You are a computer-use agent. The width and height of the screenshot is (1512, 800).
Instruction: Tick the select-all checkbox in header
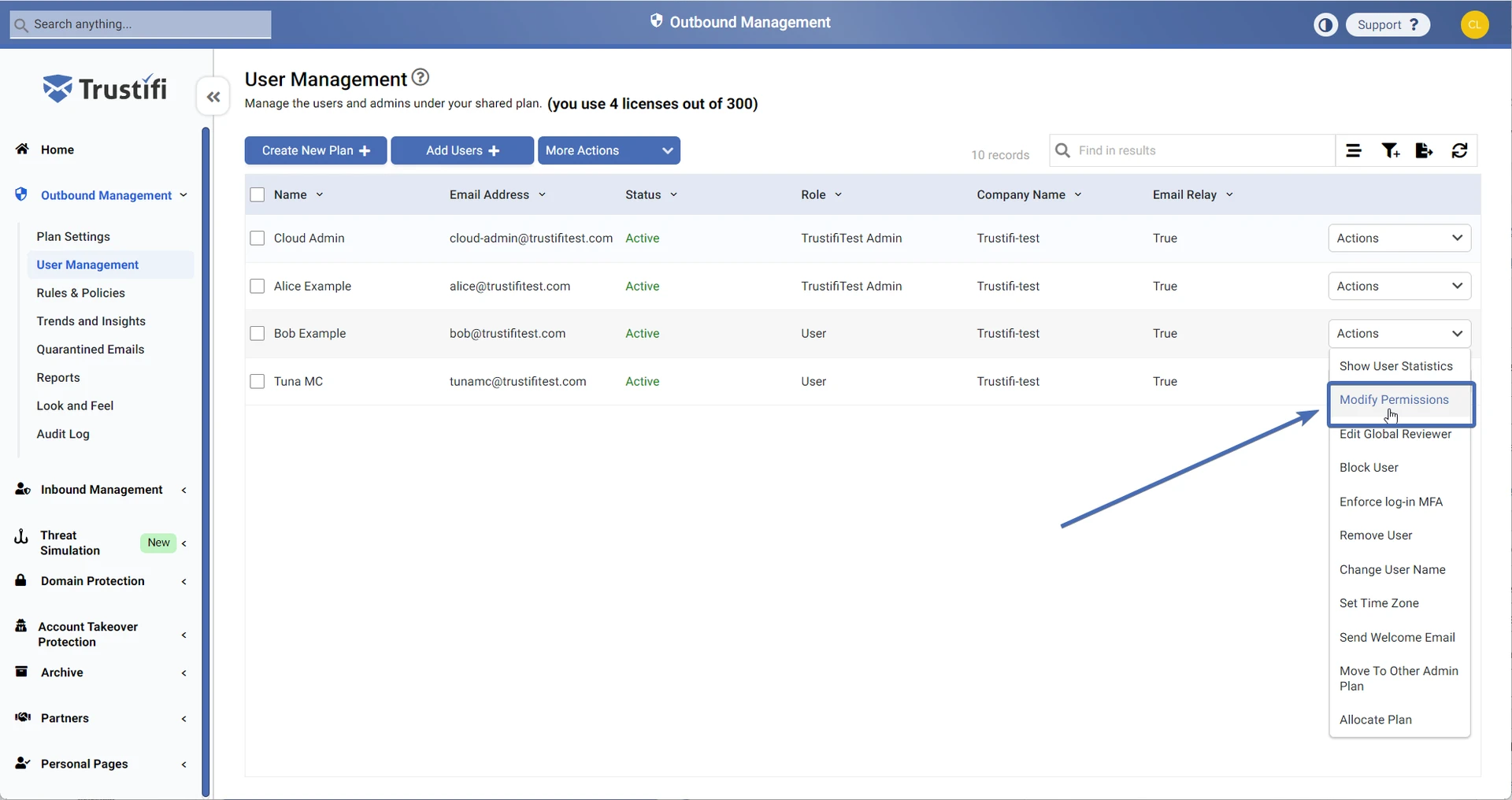[257, 194]
